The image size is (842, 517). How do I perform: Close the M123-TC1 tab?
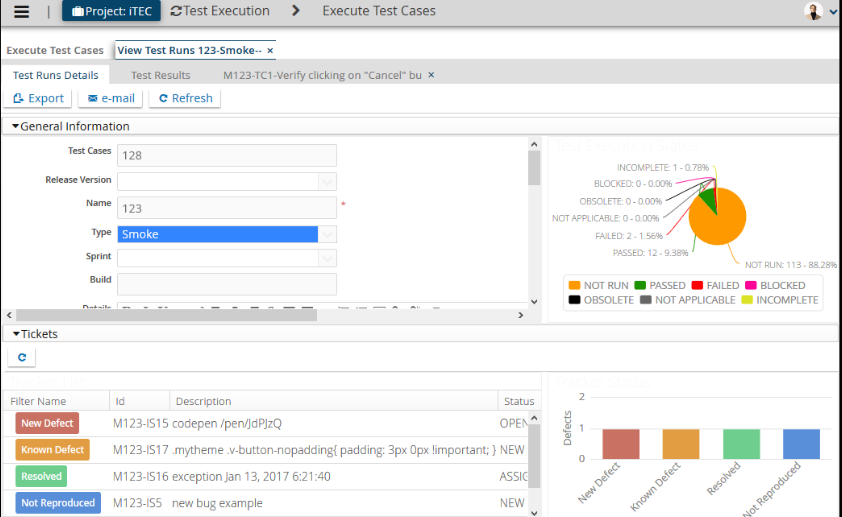point(431,75)
